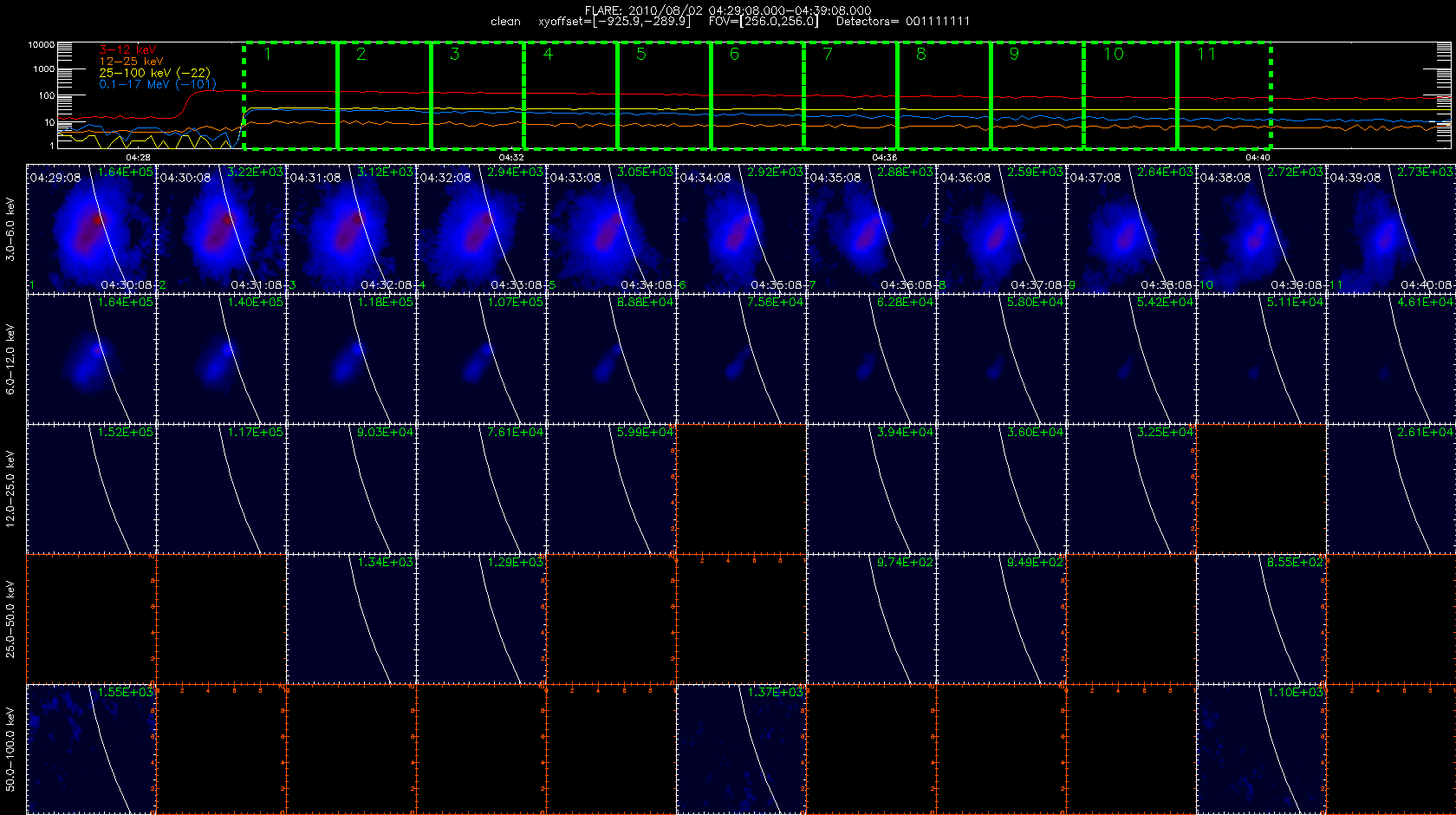This screenshot has height=815, width=1456.
Task: Open the 3-6 keV image starting 04:39:08
Action: coord(1391,229)
